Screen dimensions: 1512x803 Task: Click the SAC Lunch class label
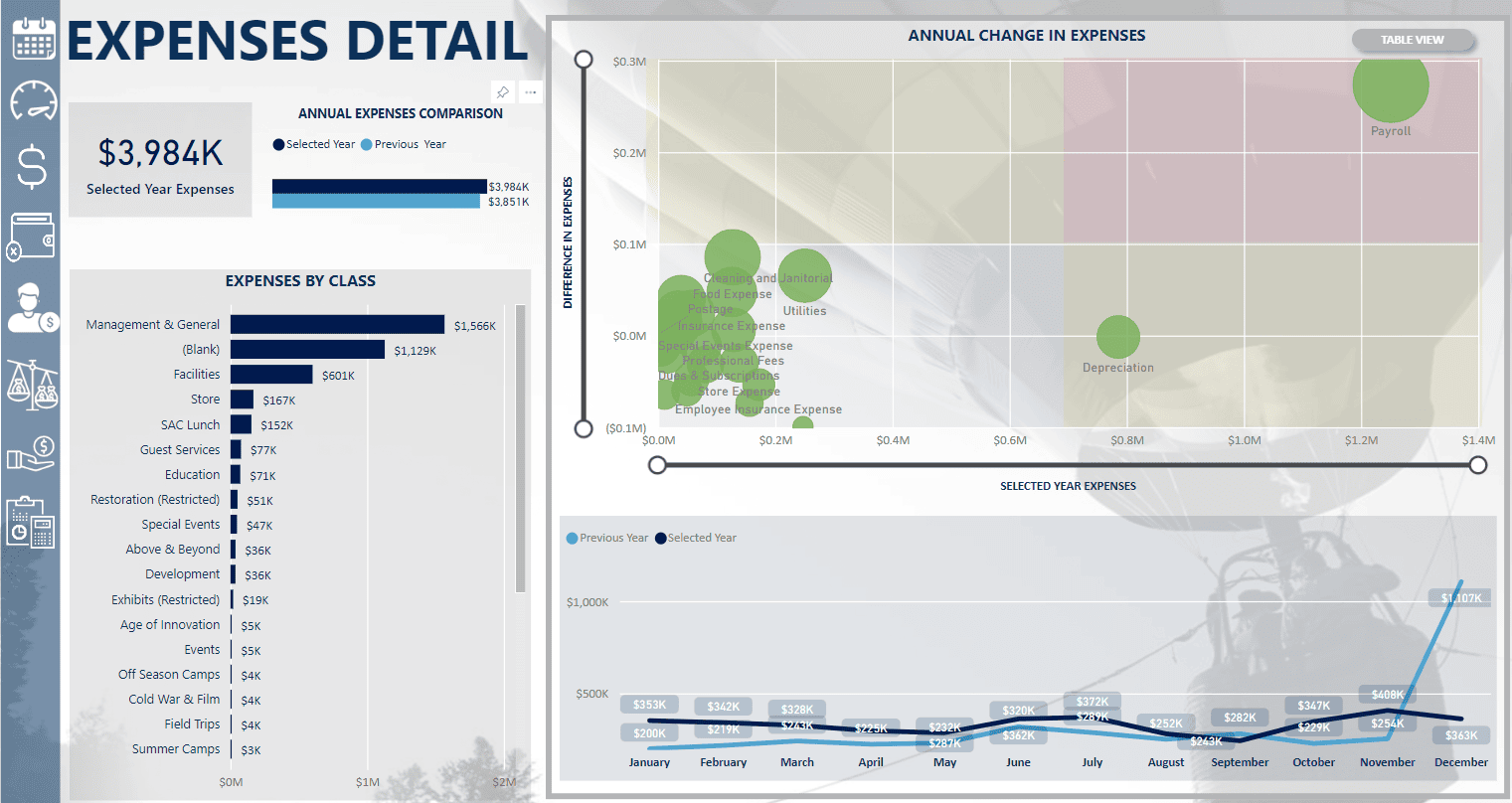[x=191, y=424]
